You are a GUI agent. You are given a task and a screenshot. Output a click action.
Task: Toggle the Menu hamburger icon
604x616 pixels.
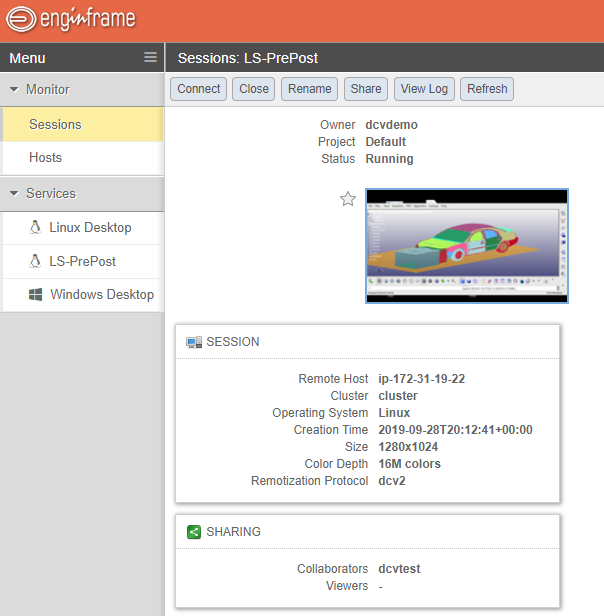point(150,57)
